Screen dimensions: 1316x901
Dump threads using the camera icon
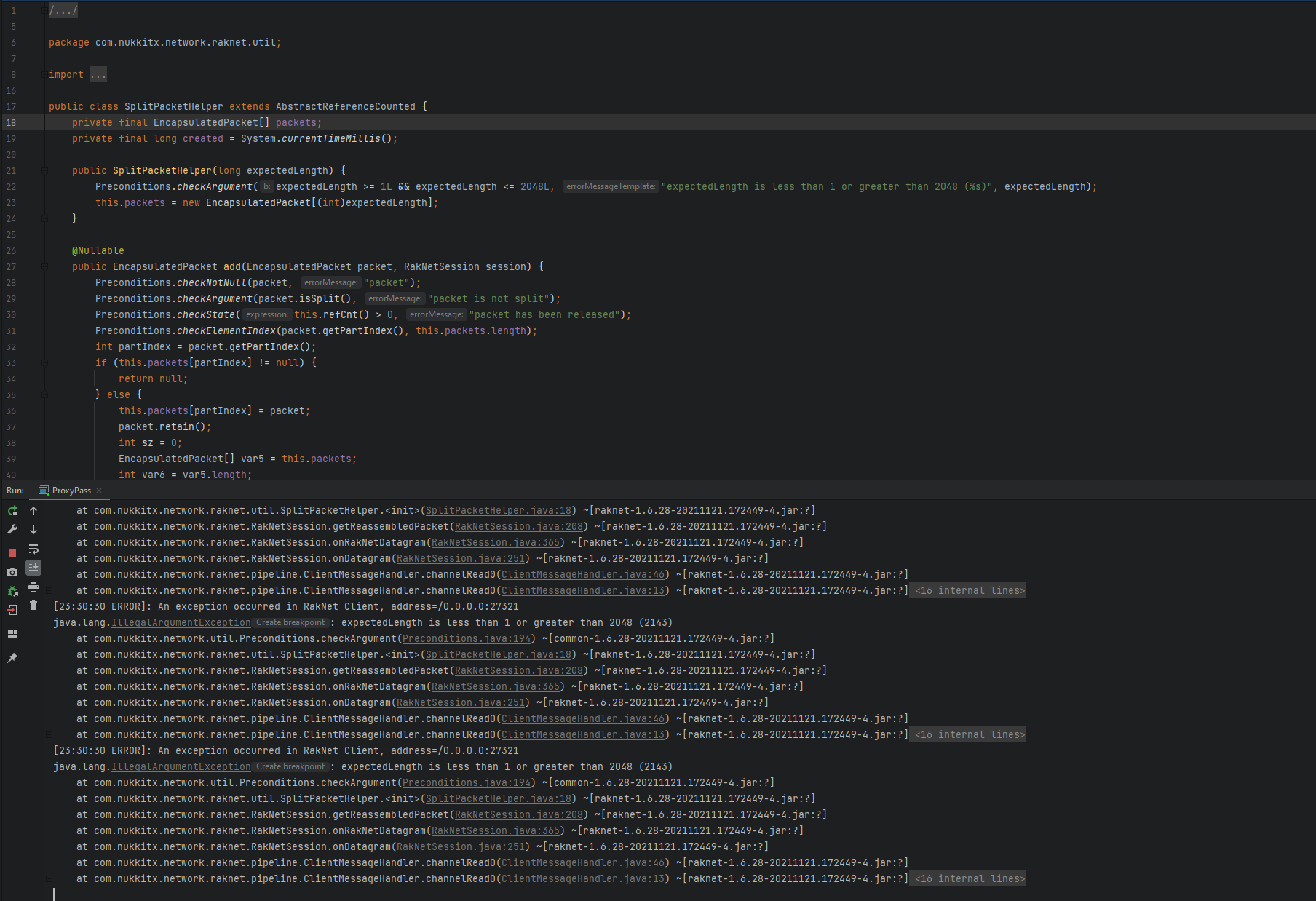12,573
